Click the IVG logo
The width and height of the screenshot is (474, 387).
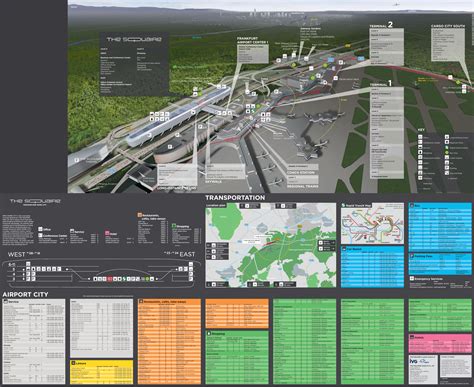(x=413, y=361)
